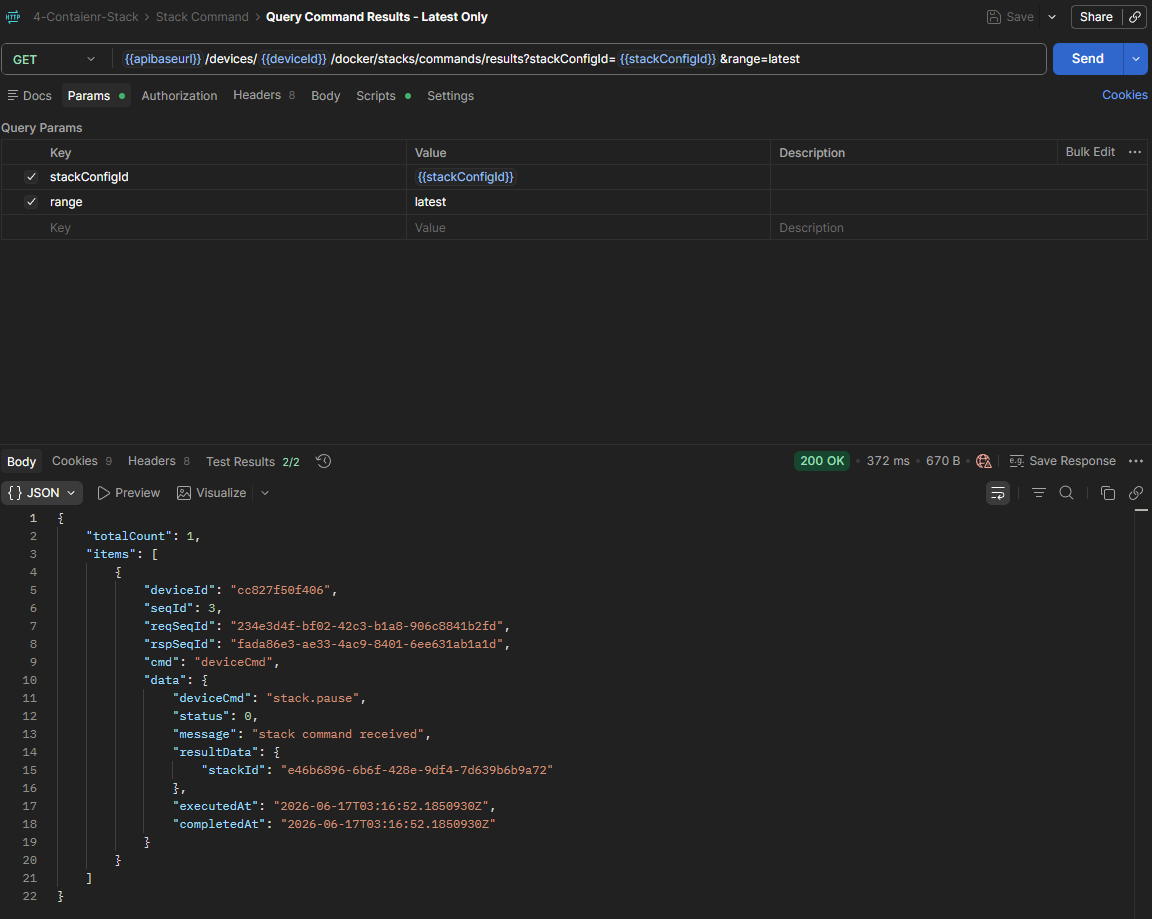Click the {{stackConfigId}} value cell
Viewport: 1152px width, 919px height.
coord(588,177)
